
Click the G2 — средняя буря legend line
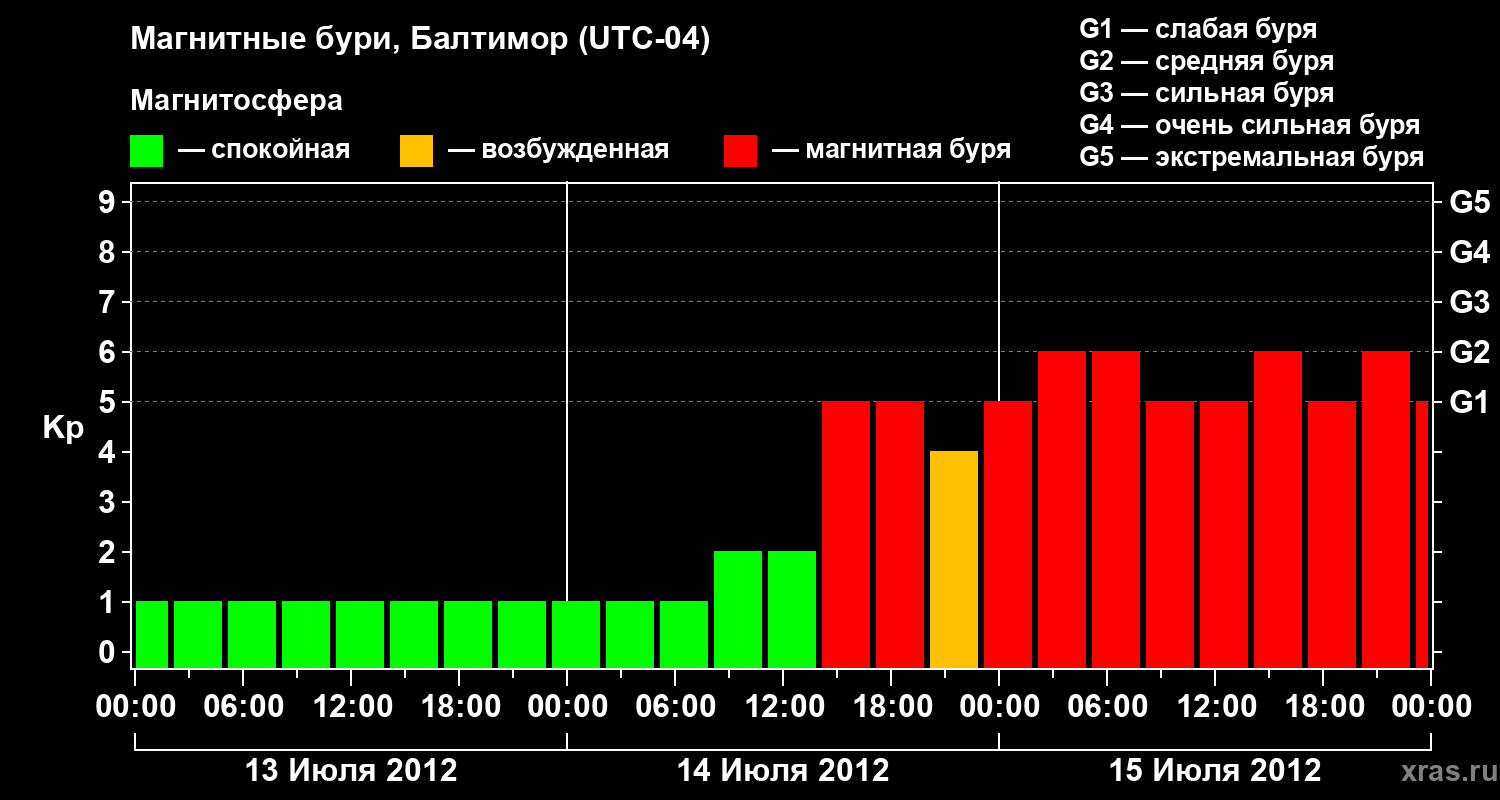[1206, 61]
